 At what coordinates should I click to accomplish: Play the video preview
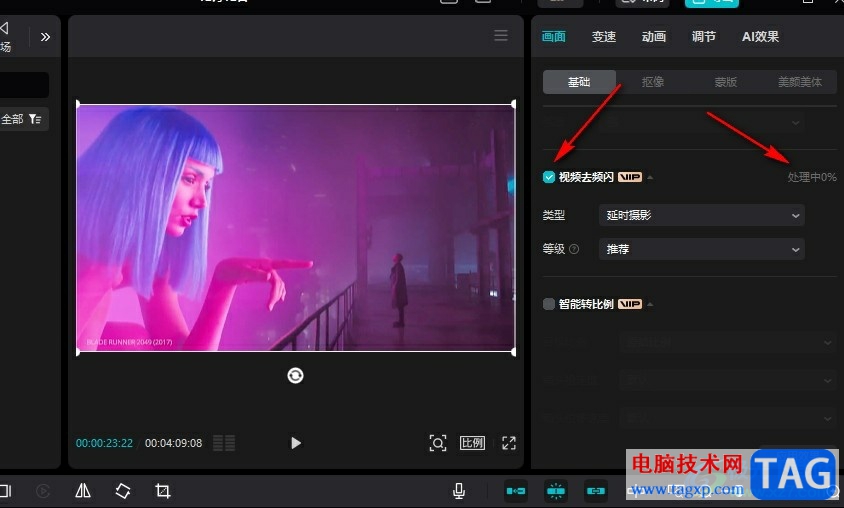tap(296, 443)
